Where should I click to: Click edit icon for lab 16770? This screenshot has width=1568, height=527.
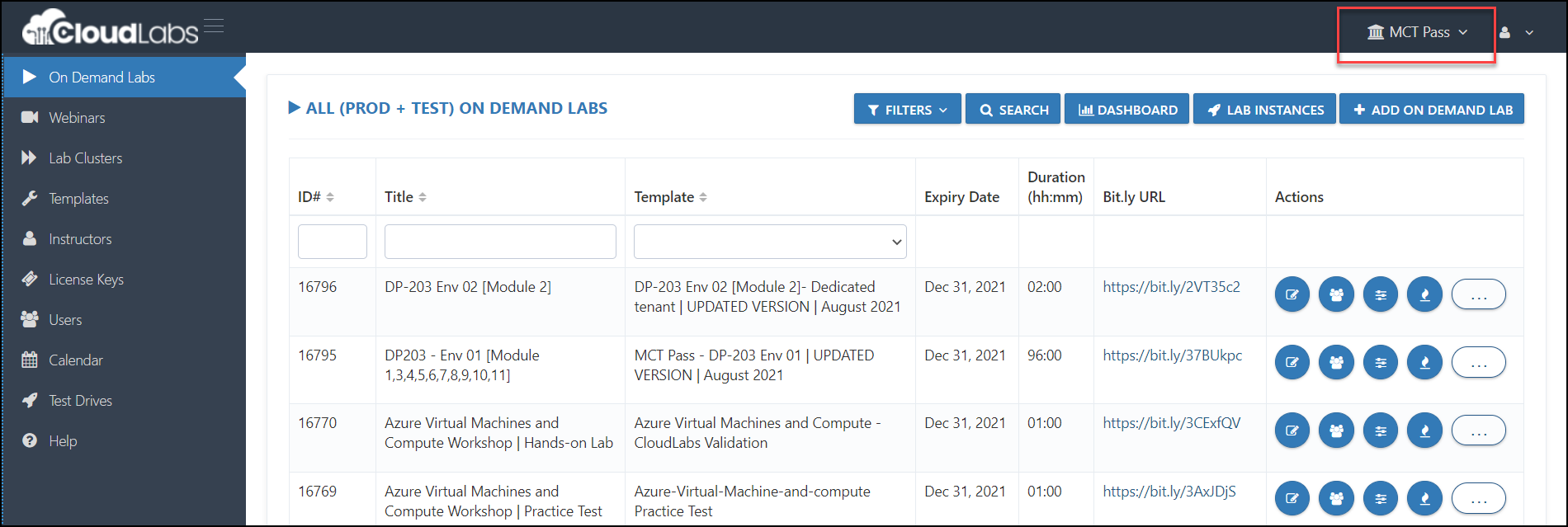[1292, 431]
